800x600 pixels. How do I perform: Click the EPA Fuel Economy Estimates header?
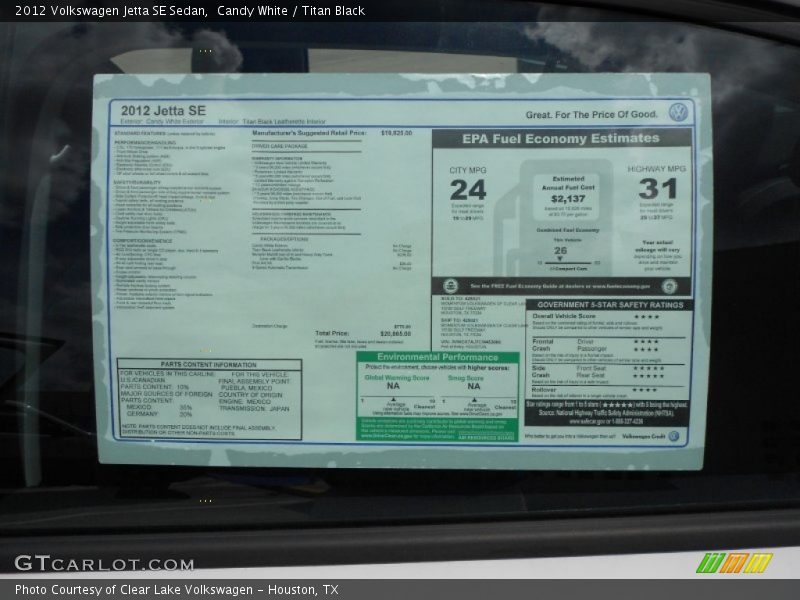point(560,139)
